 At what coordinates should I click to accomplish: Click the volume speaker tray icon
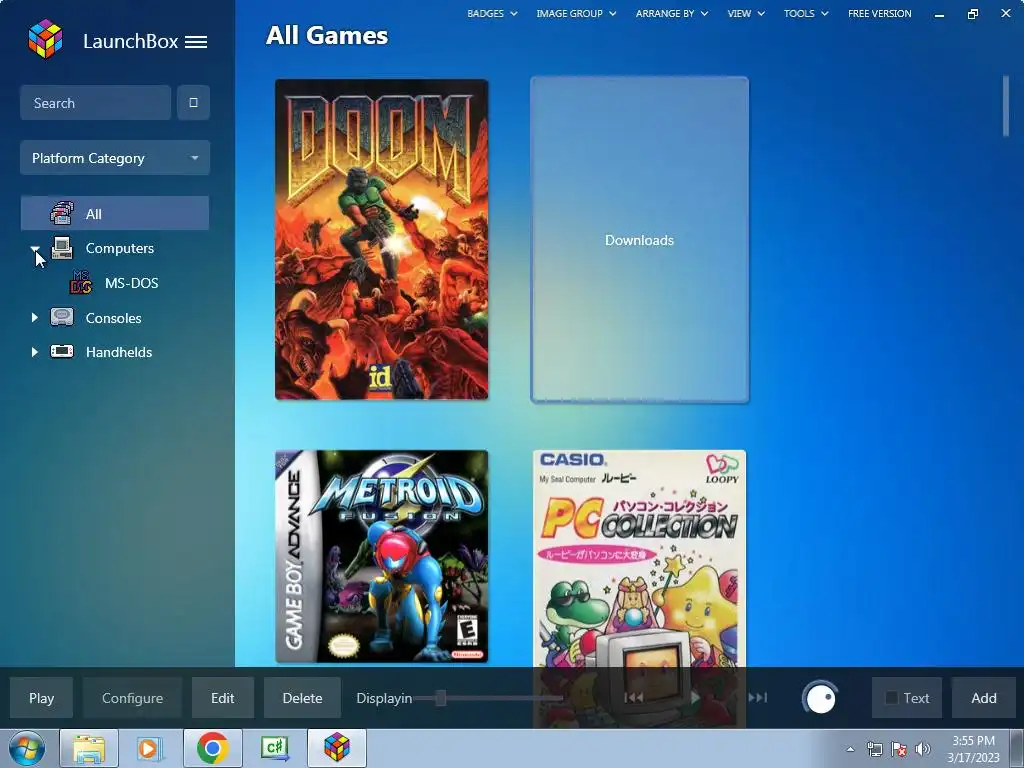[x=922, y=749]
